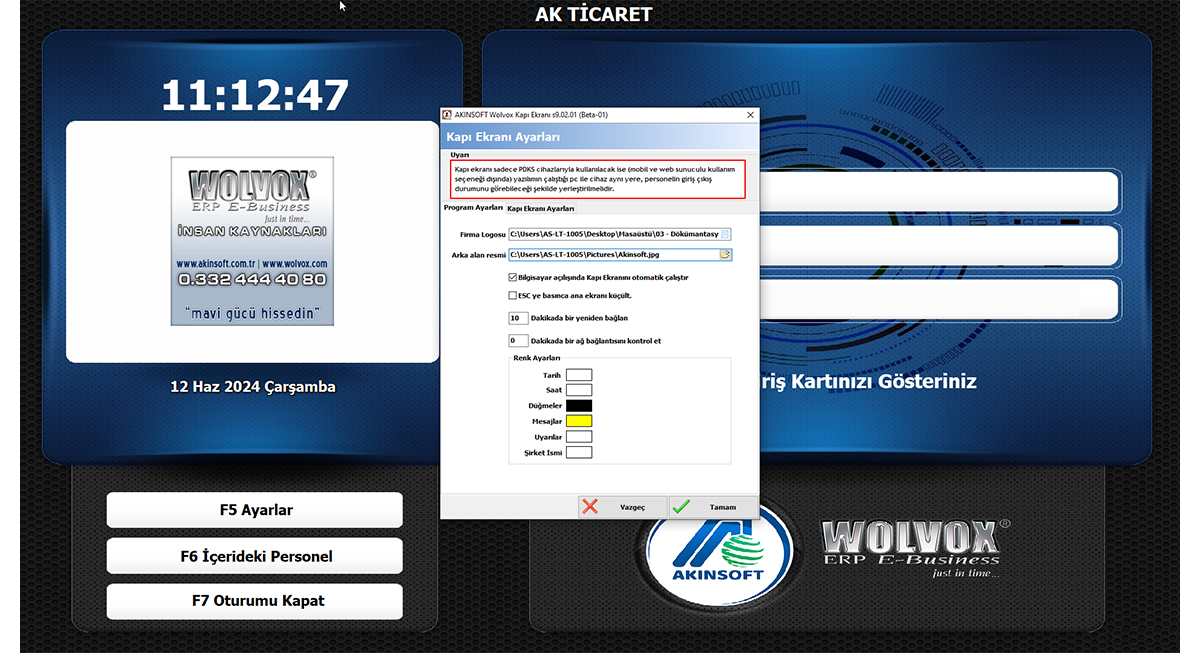Click the browse icon for Firma Logosu
The image size is (1200, 653).
click(x=726, y=234)
